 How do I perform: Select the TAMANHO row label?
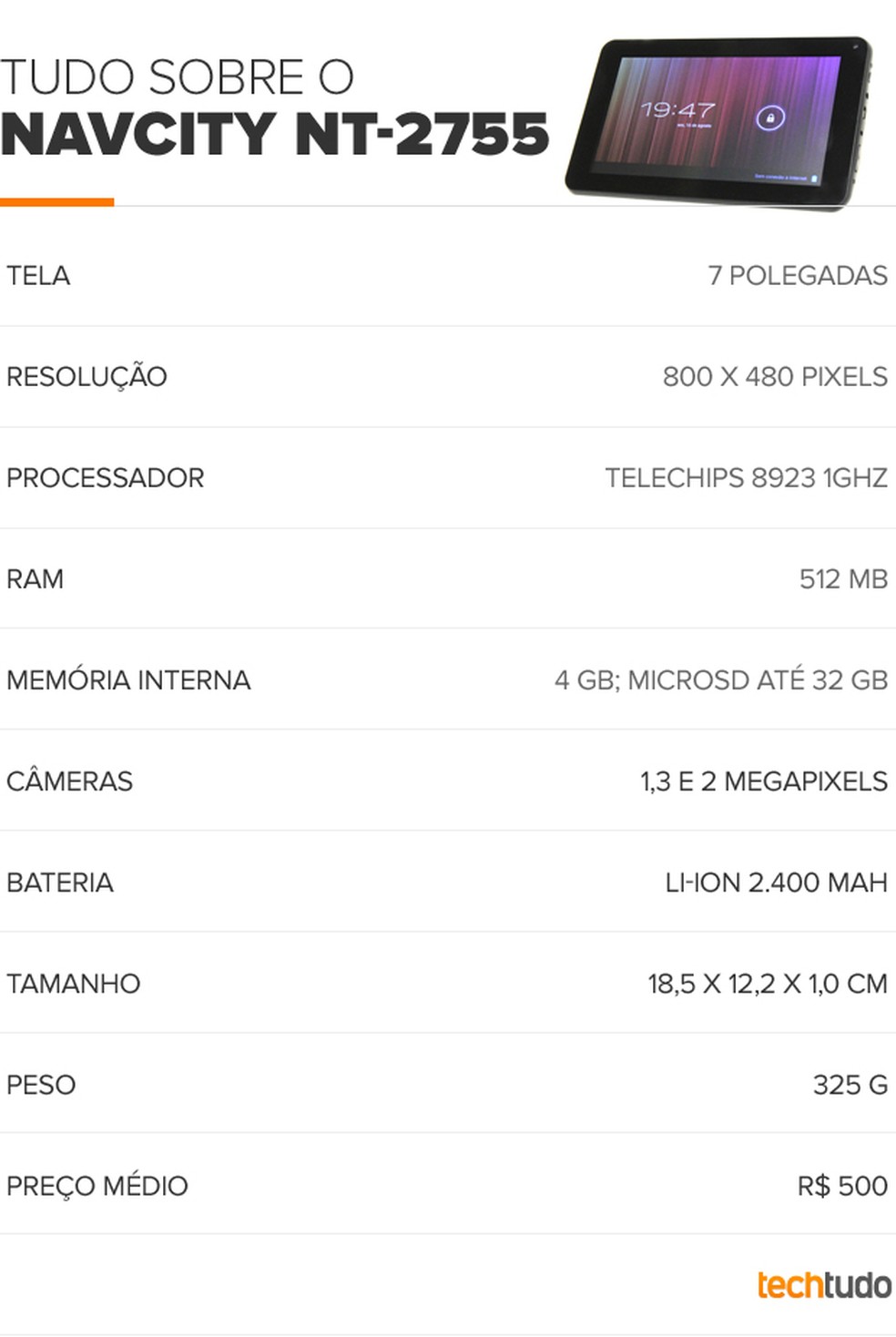pyautogui.click(x=74, y=984)
